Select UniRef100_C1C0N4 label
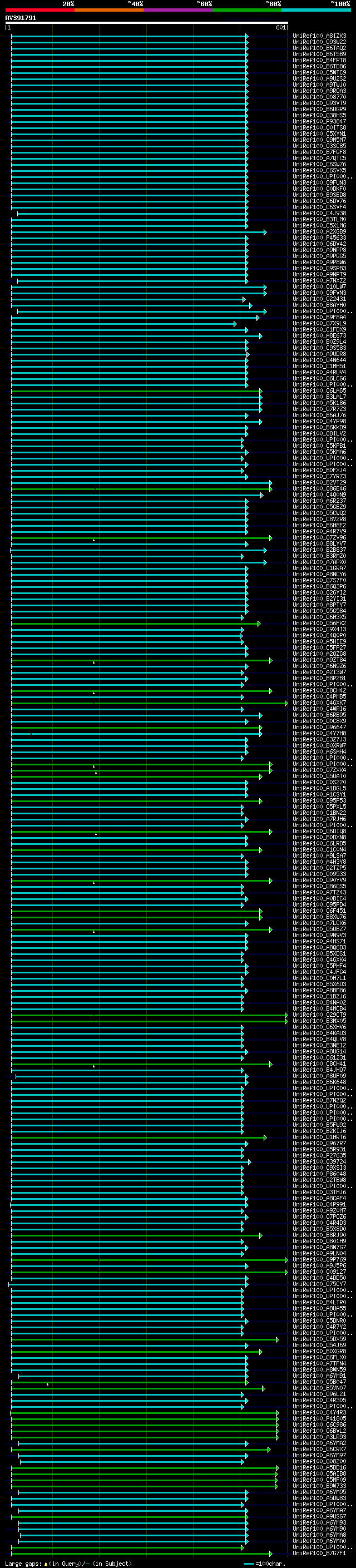This screenshot has width=356, height=1568. pos(319,850)
